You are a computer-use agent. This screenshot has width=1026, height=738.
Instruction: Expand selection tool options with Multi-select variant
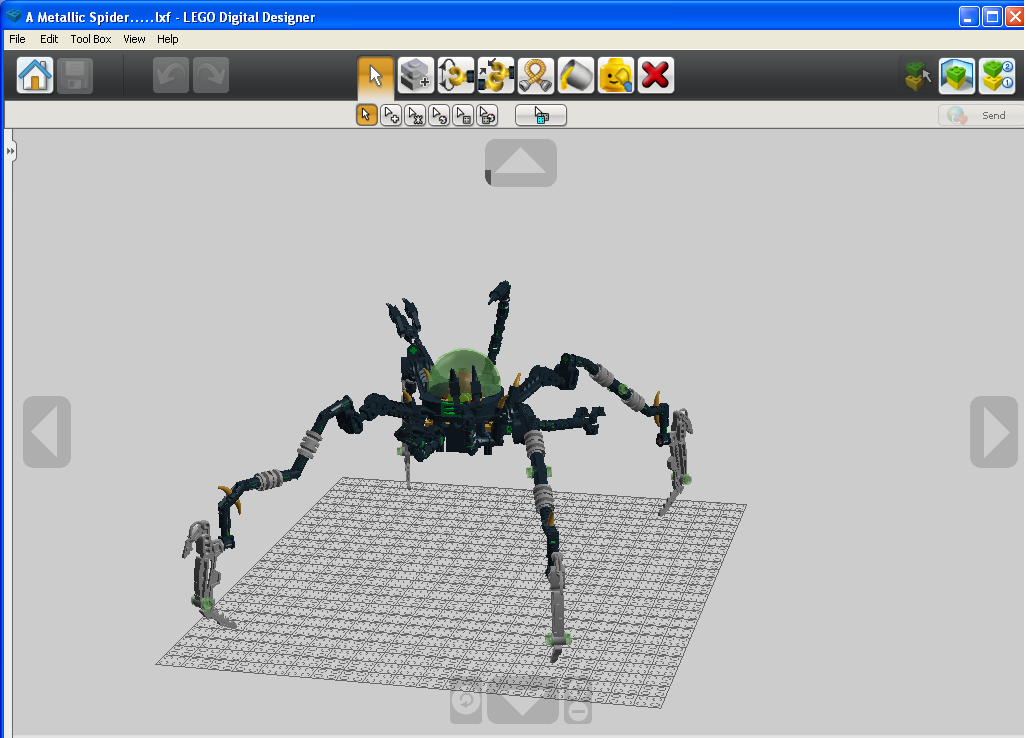[390, 115]
